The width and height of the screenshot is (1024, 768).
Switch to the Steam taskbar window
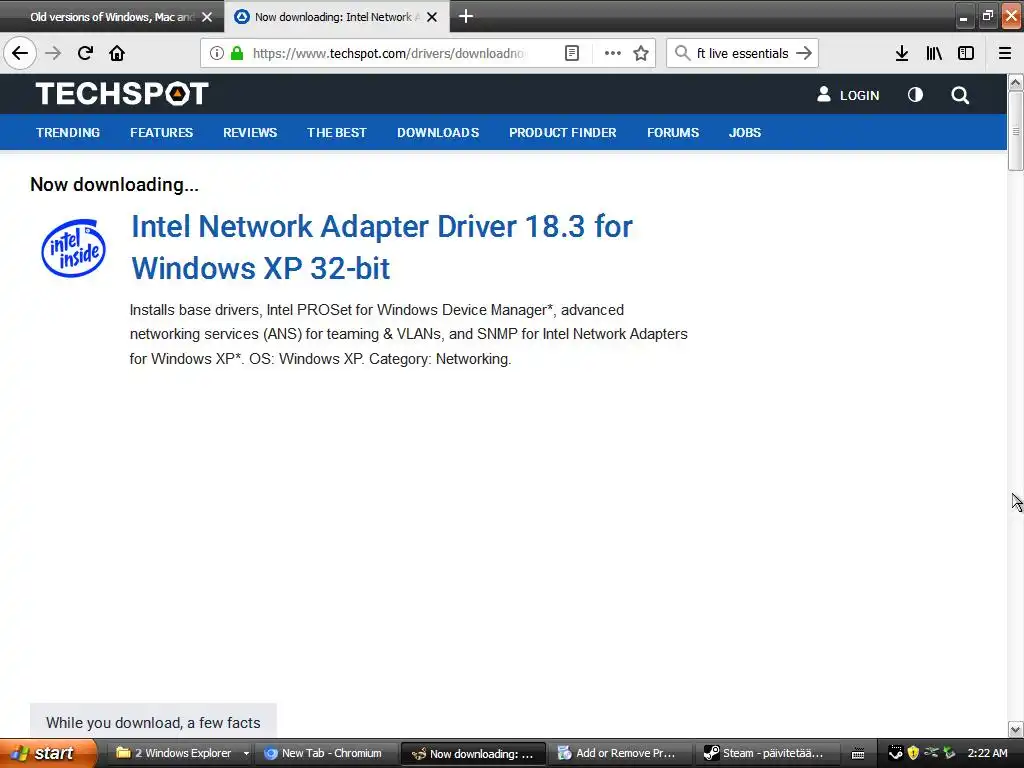click(x=765, y=753)
